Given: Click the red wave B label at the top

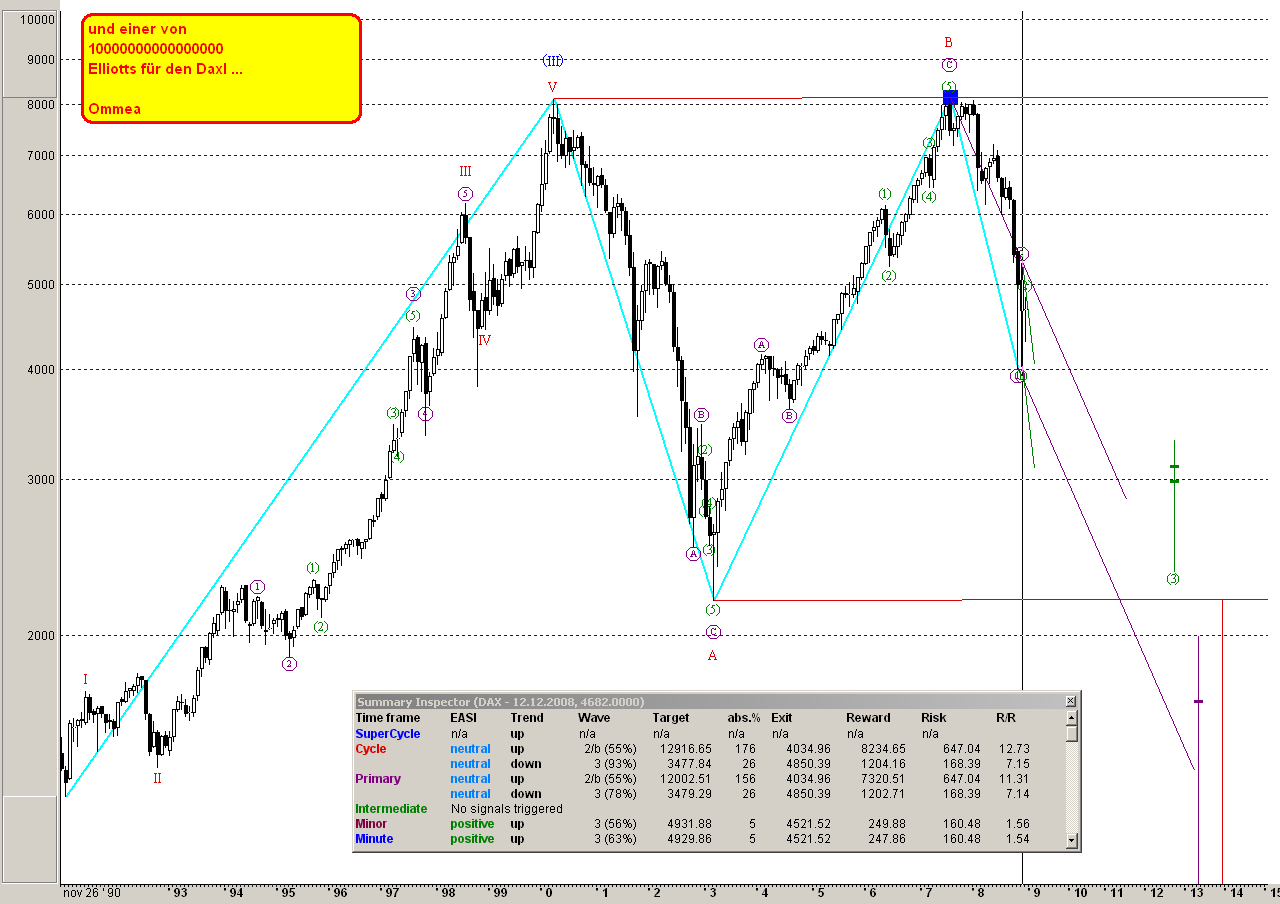Looking at the screenshot, I should [x=948, y=43].
